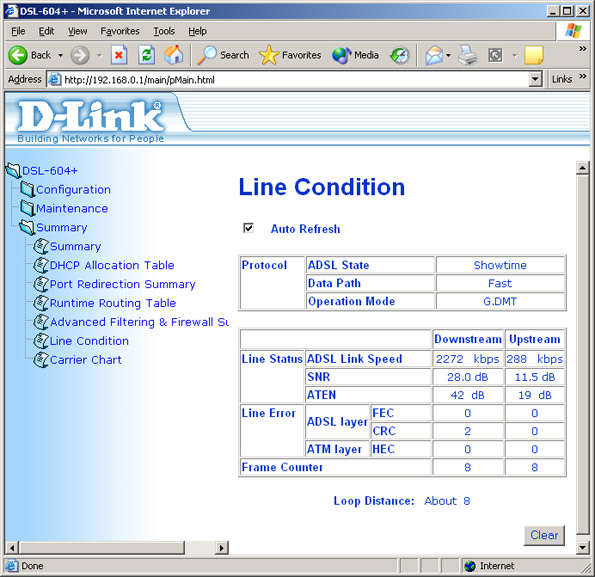Screen dimensions: 595x577
Task: Click the Windows flag throbber logo
Action: click(x=573, y=31)
